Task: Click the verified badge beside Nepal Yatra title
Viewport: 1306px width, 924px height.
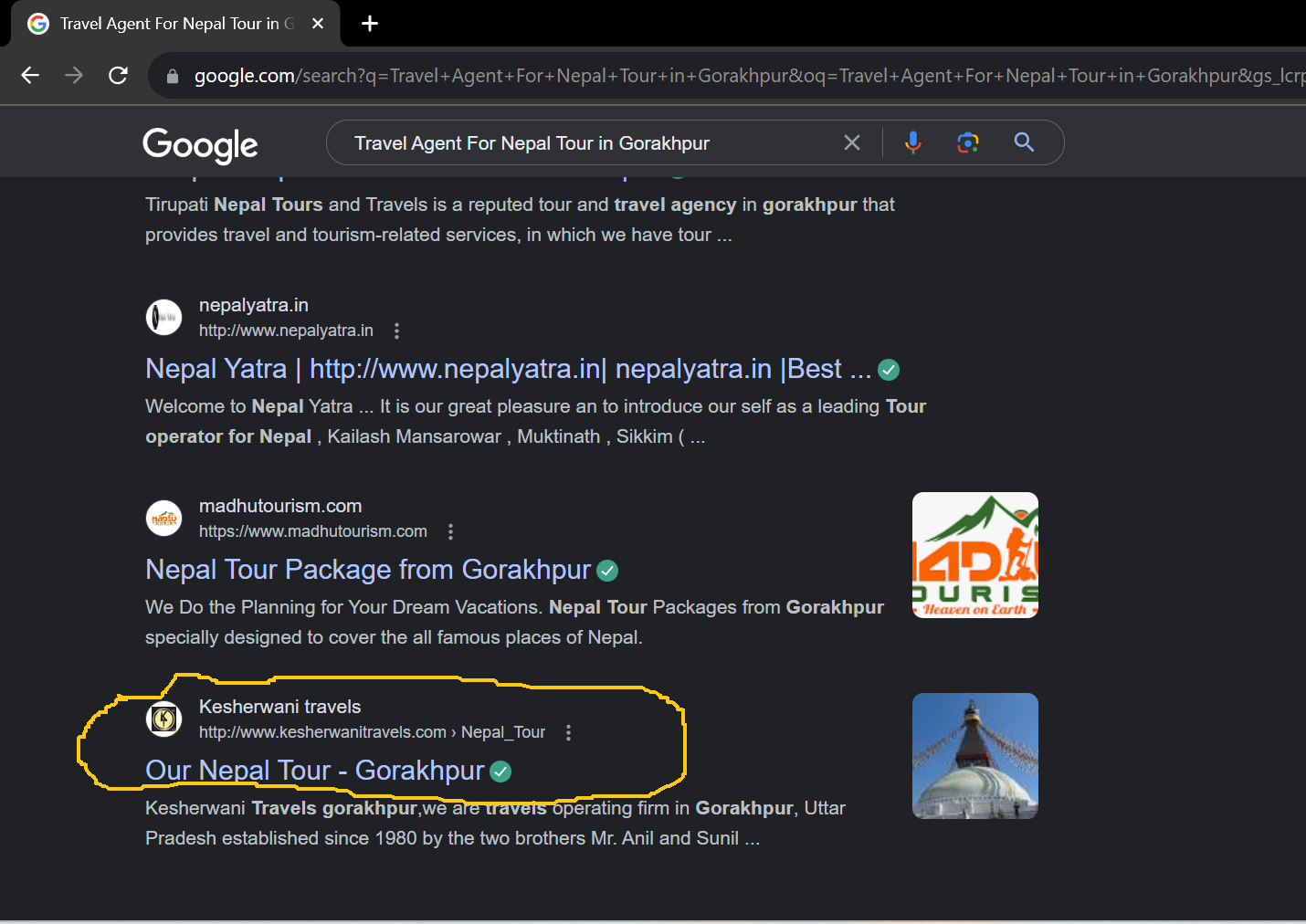Action: pos(889,370)
